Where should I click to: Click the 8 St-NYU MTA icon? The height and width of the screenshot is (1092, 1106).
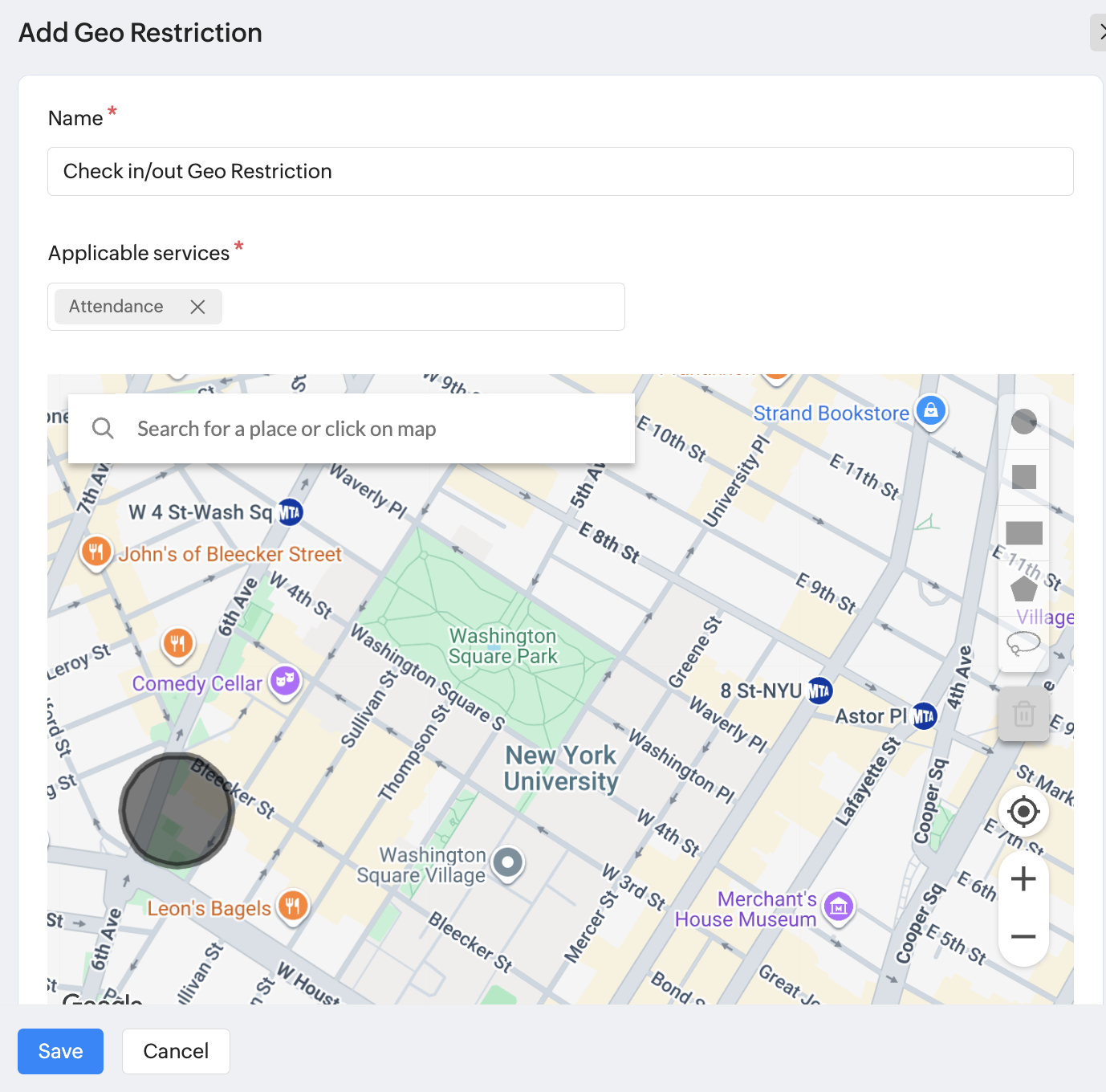tap(819, 691)
